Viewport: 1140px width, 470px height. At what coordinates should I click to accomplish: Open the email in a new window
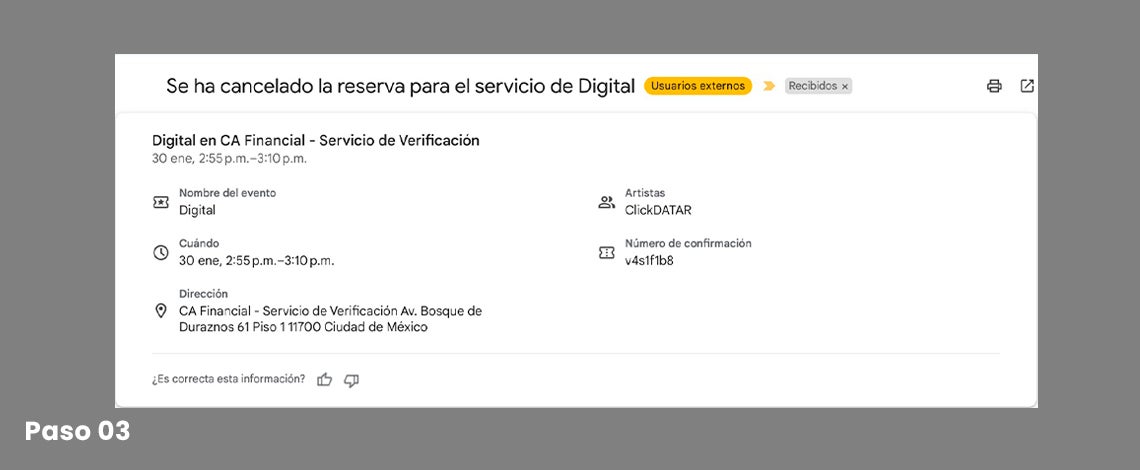[x=1027, y=86]
